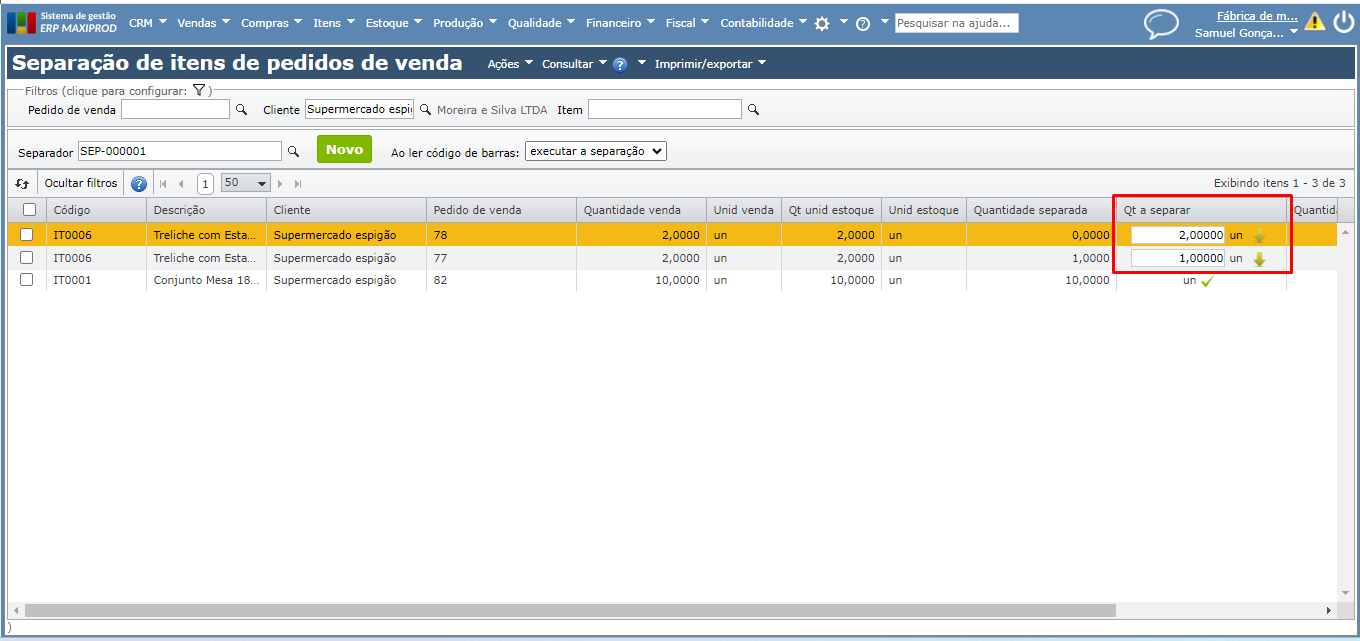Click separate arrow for pedido 77 row
This screenshot has width=1360, height=641.
click(1259, 259)
